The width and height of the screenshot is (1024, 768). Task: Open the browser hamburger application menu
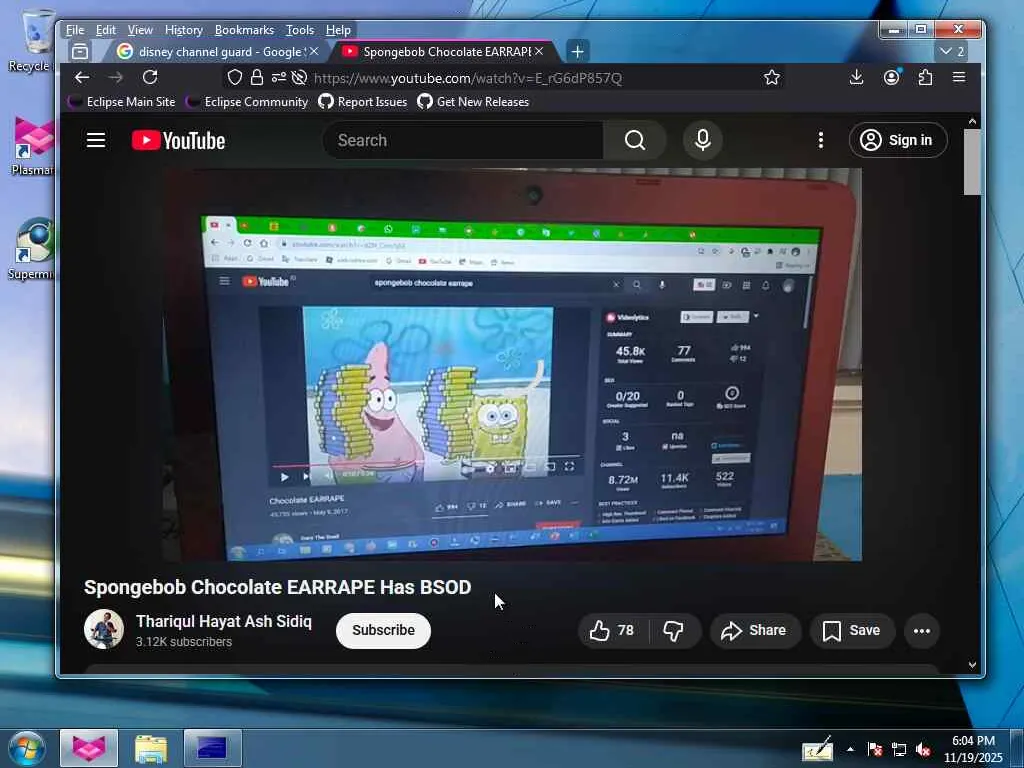(959, 78)
